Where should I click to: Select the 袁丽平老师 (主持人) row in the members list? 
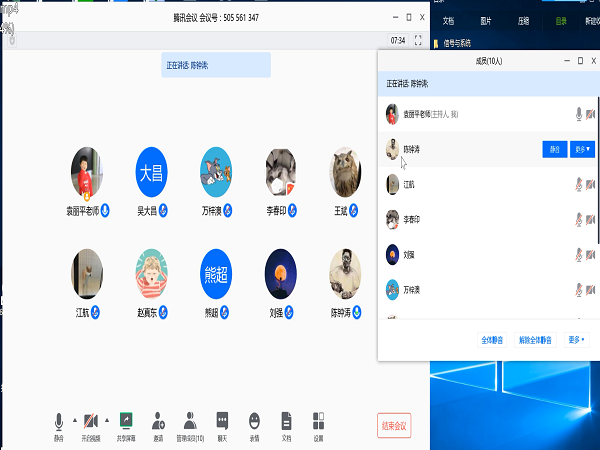click(488, 114)
